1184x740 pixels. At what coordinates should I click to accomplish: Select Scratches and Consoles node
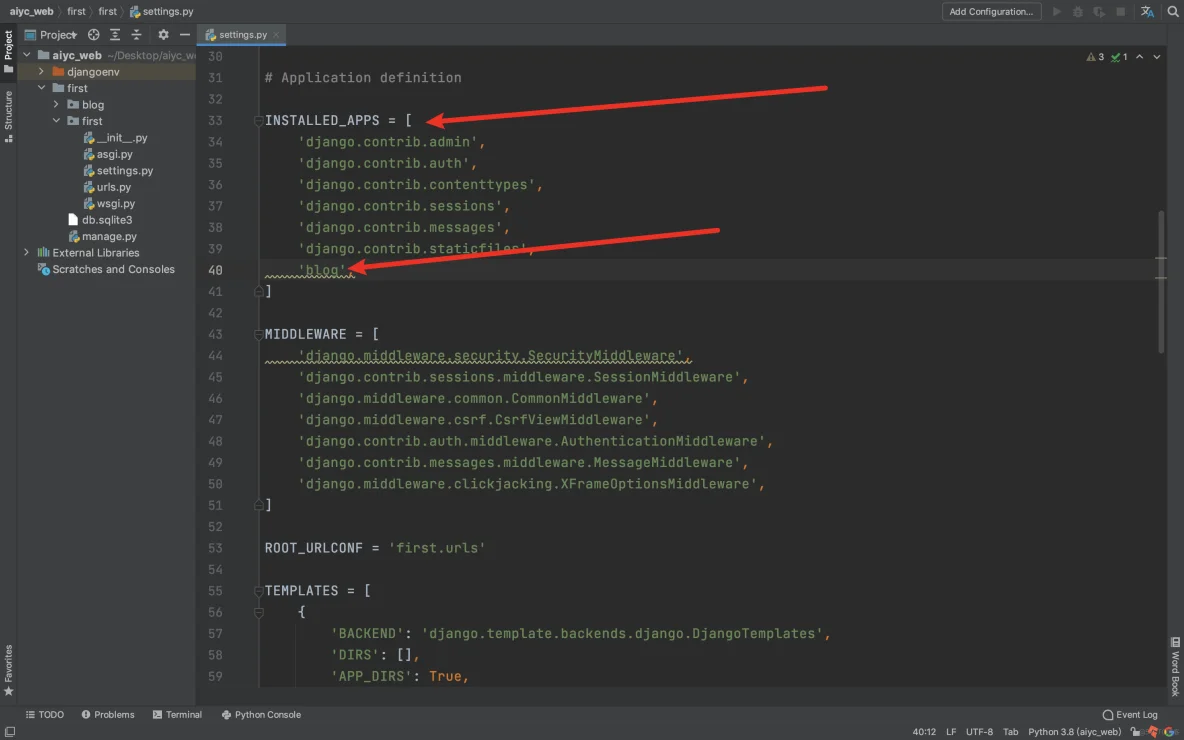pos(106,269)
